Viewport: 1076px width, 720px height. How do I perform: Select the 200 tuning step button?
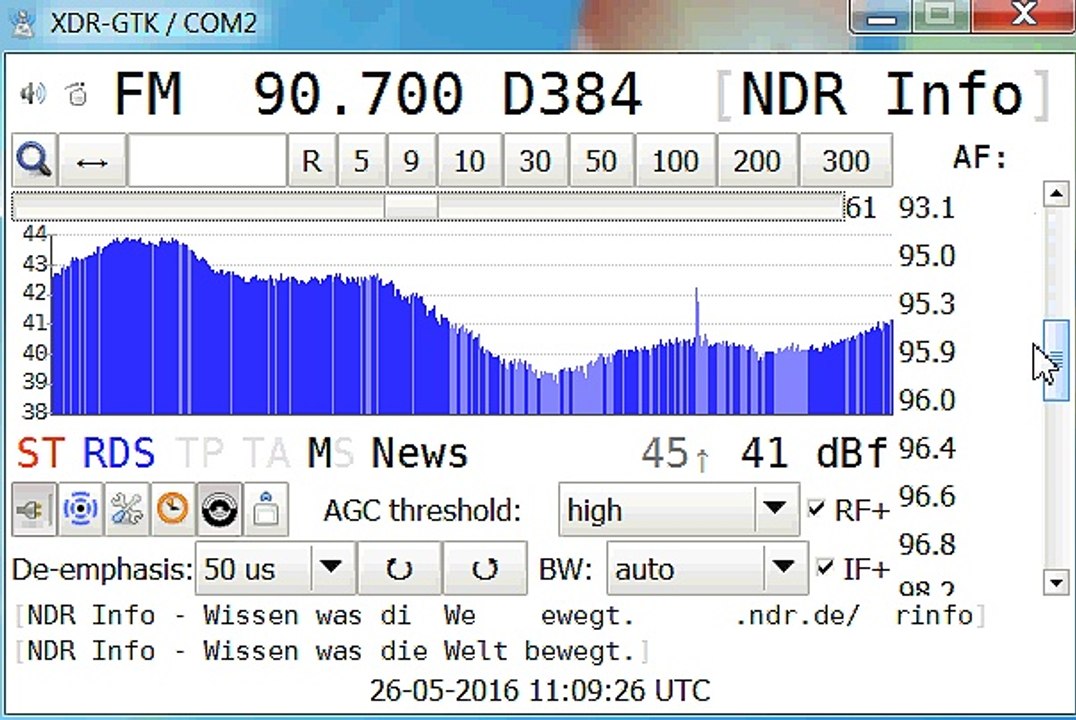757,160
